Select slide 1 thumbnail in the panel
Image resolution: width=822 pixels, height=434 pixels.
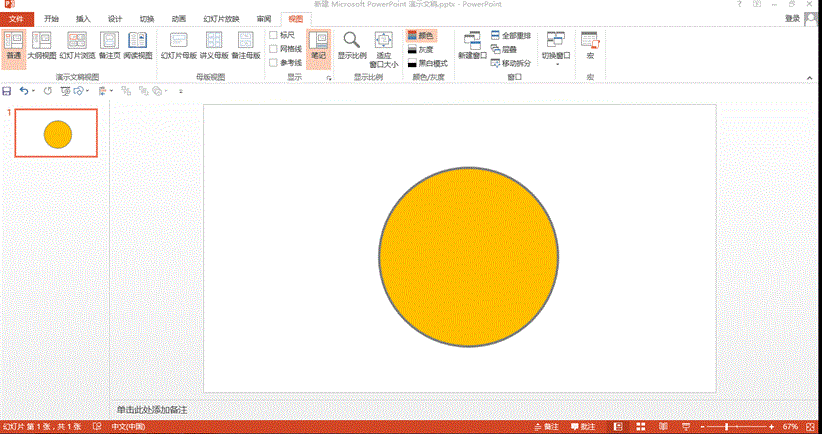click(x=57, y=133)
